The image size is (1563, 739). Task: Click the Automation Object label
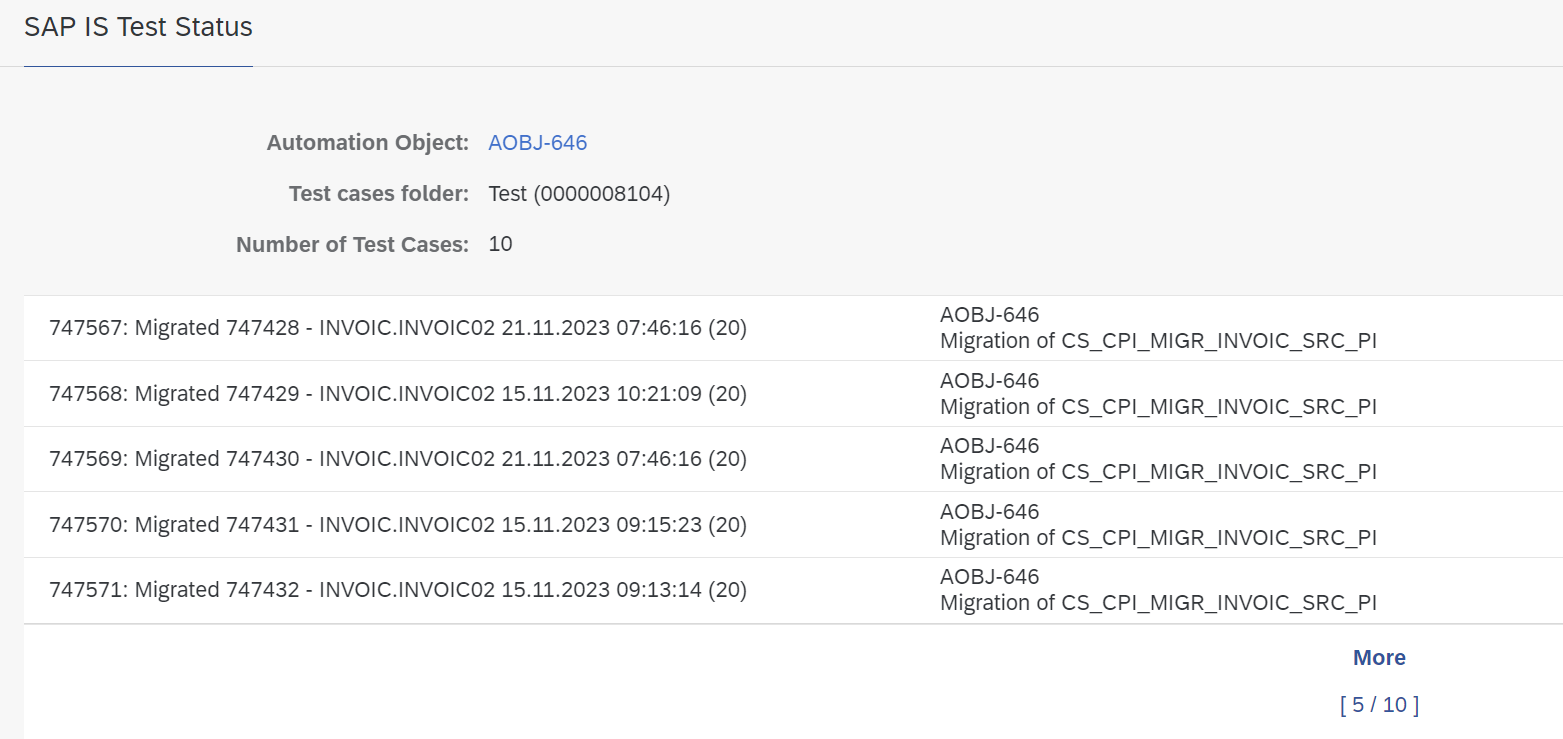367,143
